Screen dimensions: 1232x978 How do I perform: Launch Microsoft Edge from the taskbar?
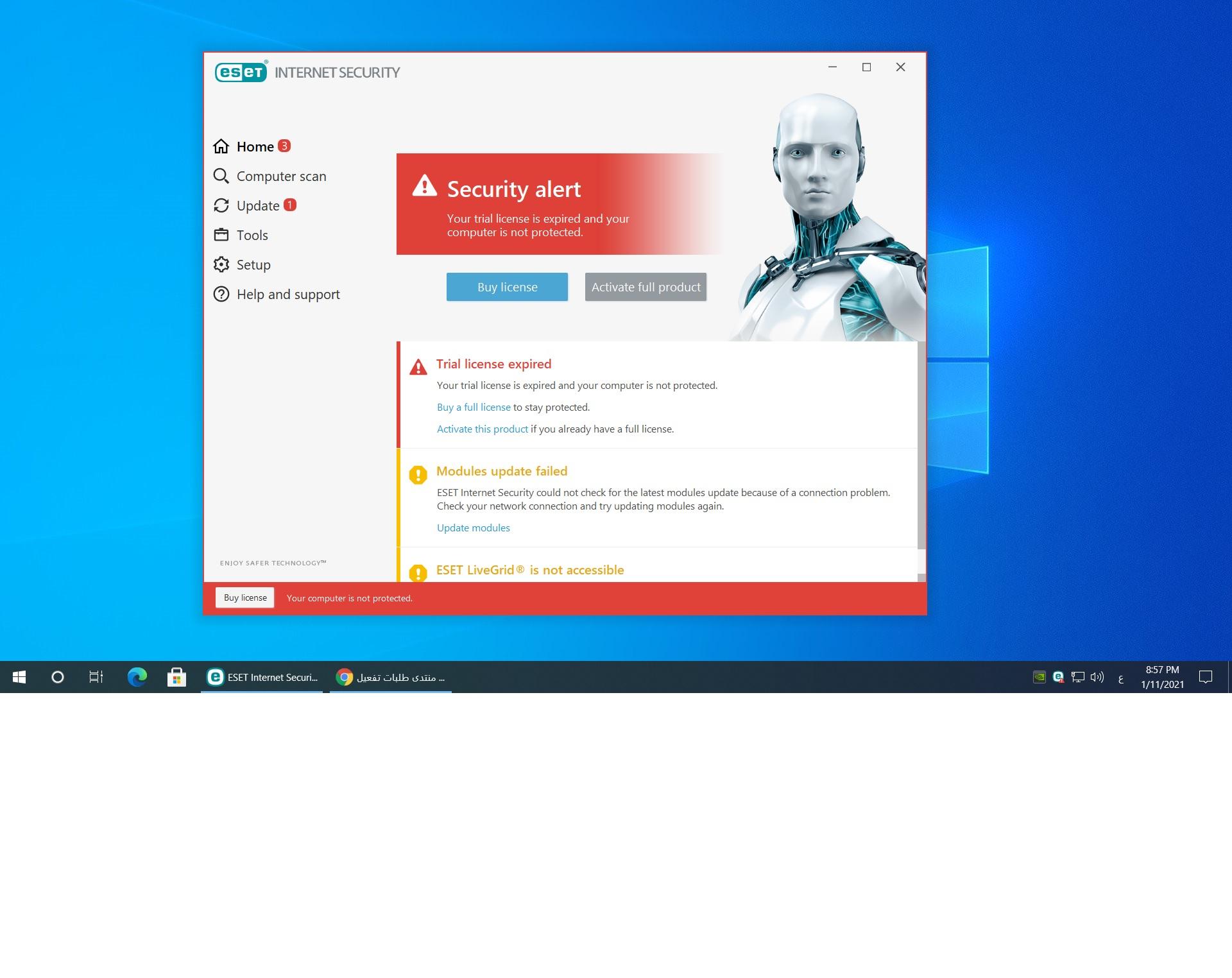click(x=137, y=677)
